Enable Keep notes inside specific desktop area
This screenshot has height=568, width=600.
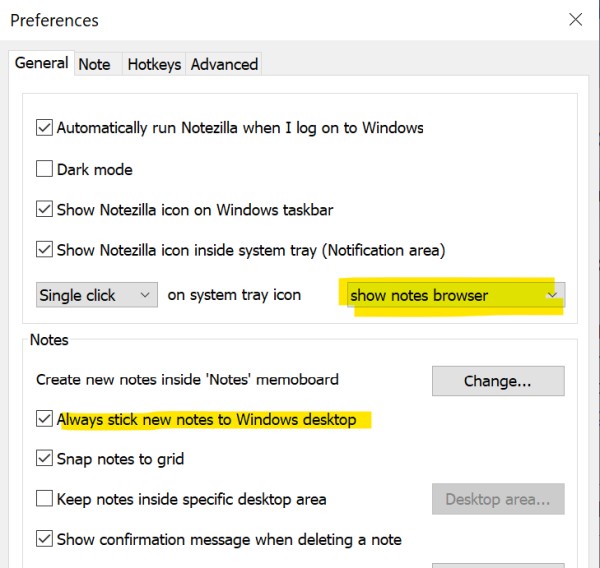click(x=44, y=499)
